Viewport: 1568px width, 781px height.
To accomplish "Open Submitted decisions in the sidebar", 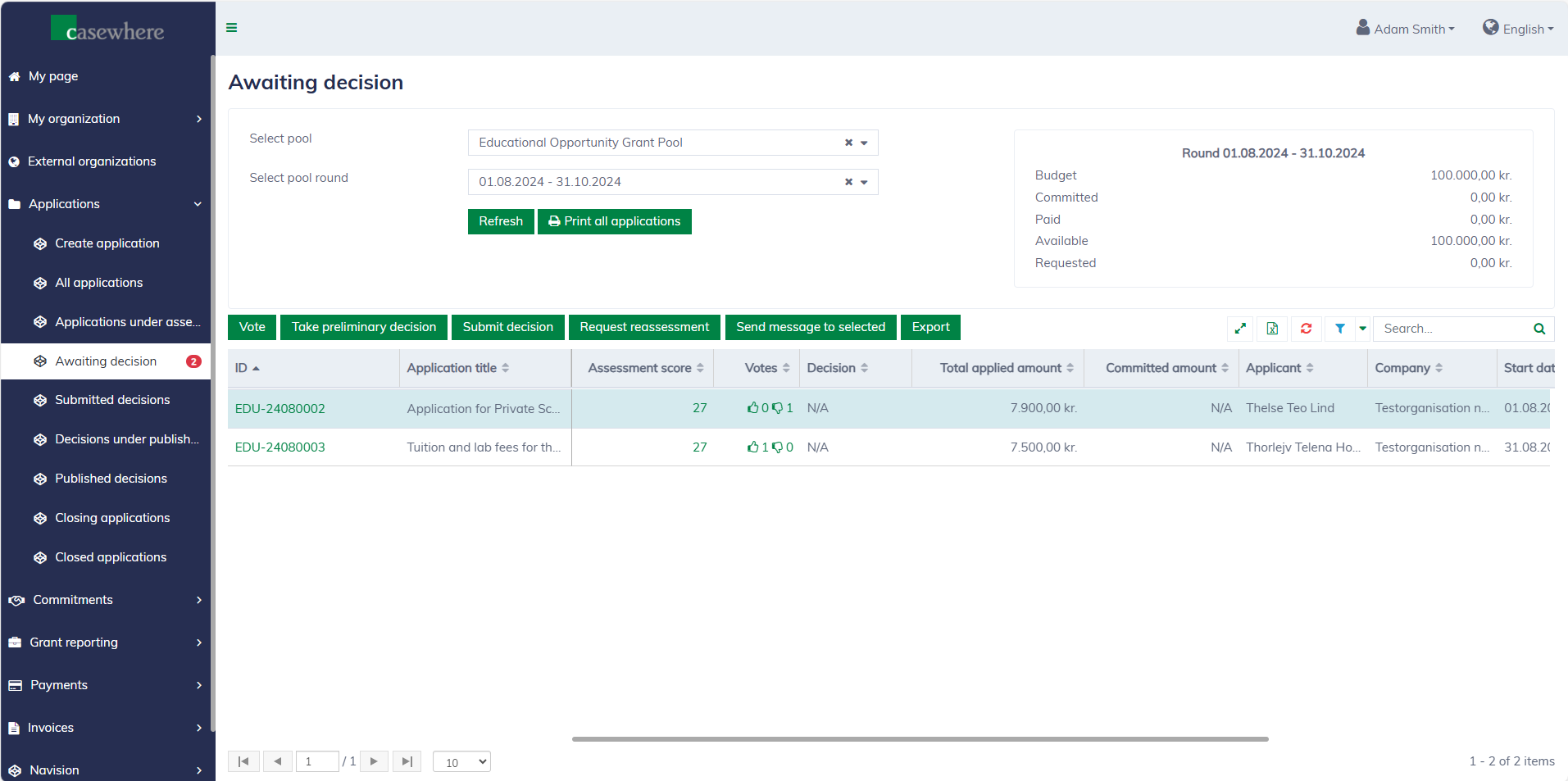I will point(112,400).
